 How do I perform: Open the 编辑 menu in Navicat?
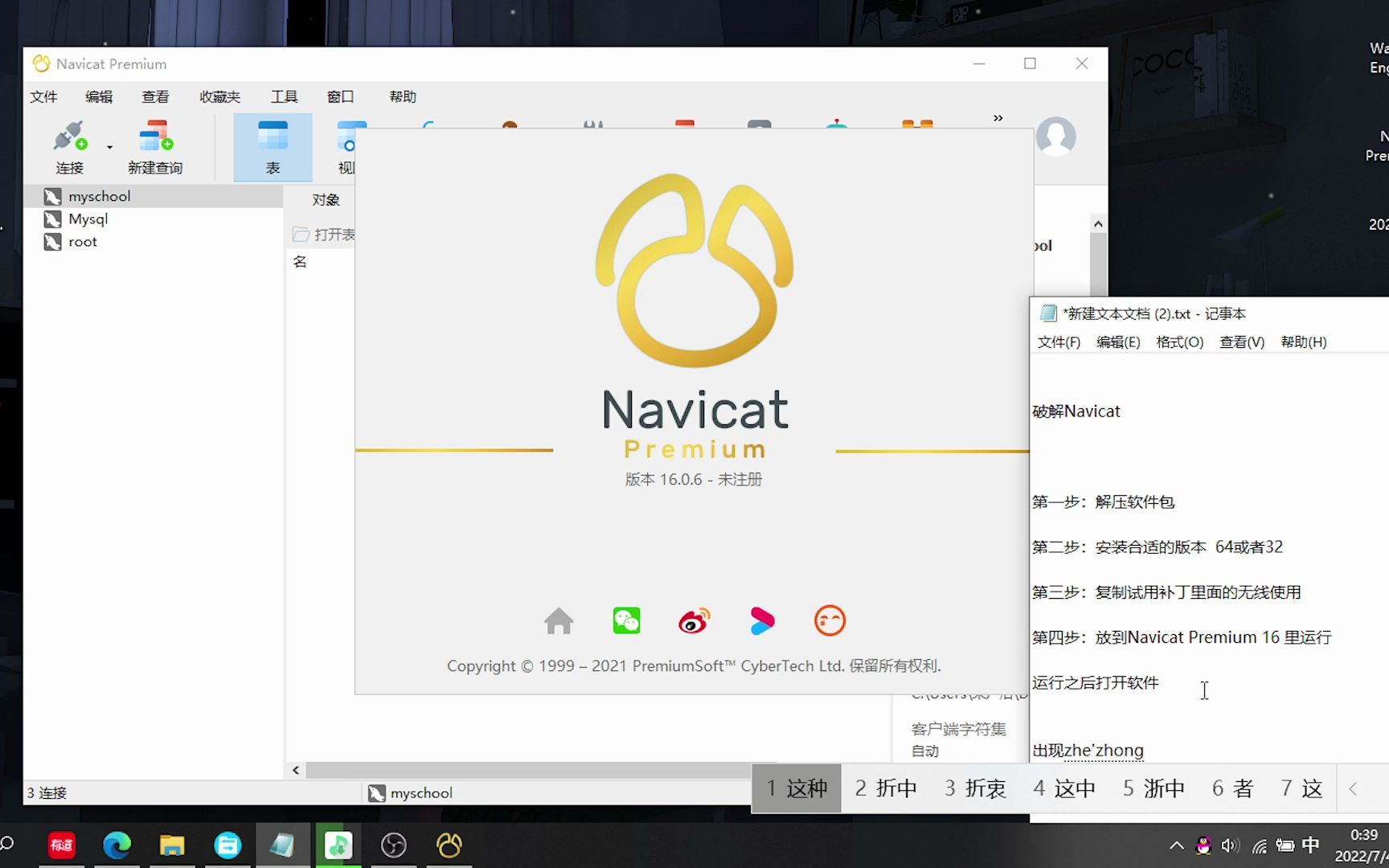99,97
